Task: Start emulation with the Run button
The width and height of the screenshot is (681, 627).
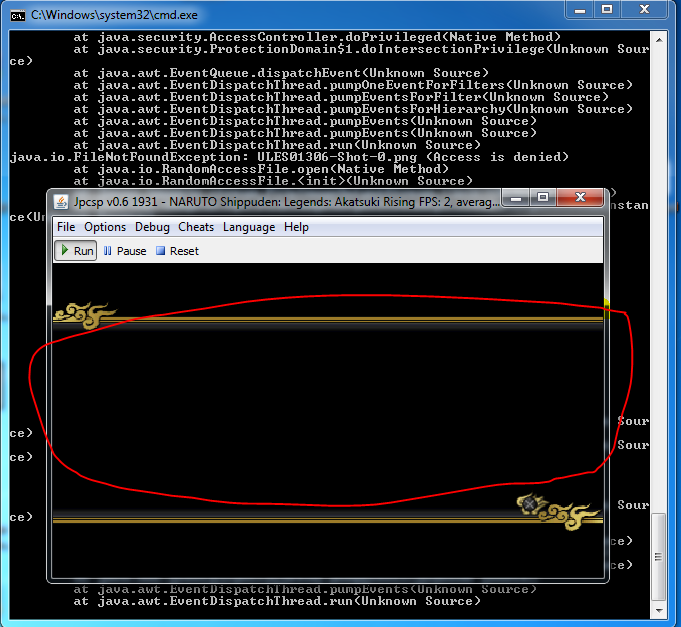Action: 75,251
